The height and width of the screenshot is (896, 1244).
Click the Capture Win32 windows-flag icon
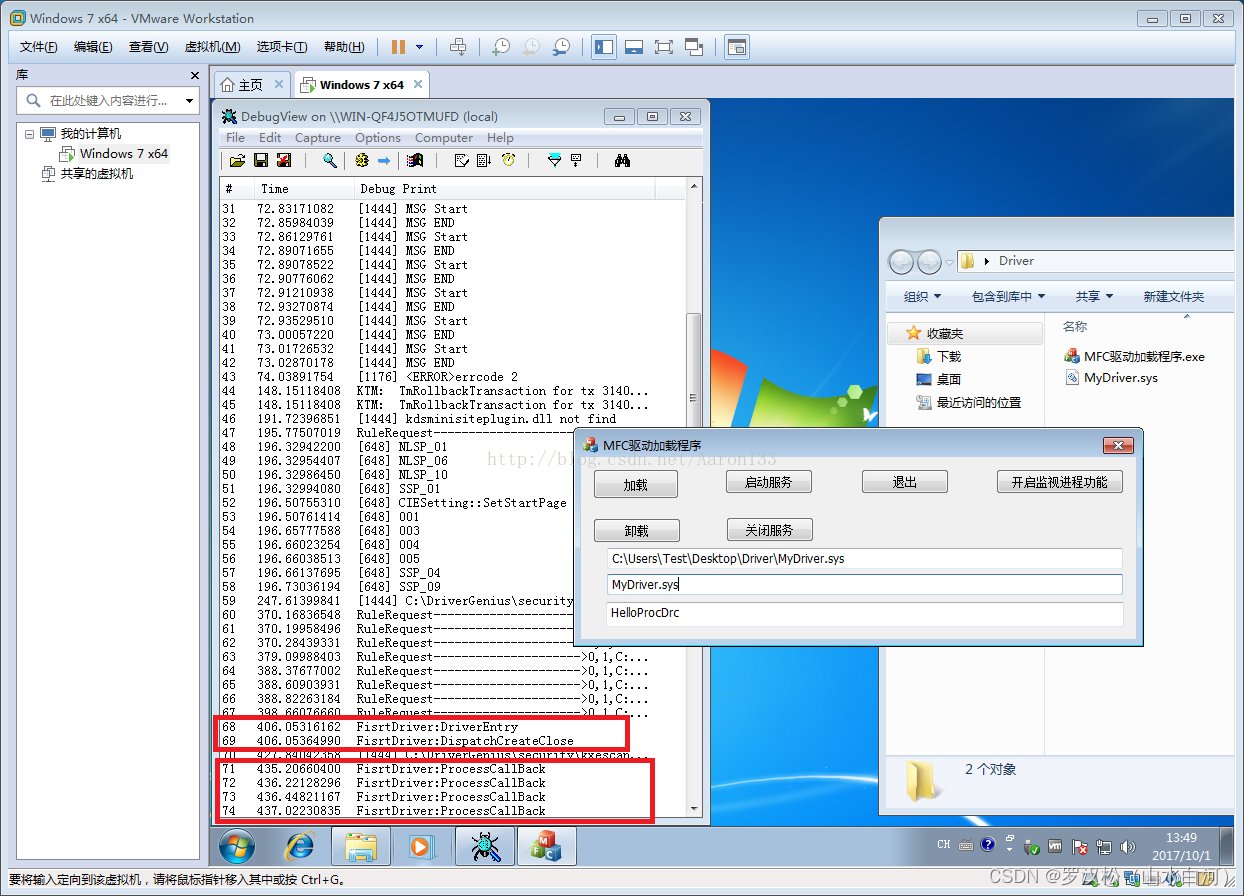416,160
